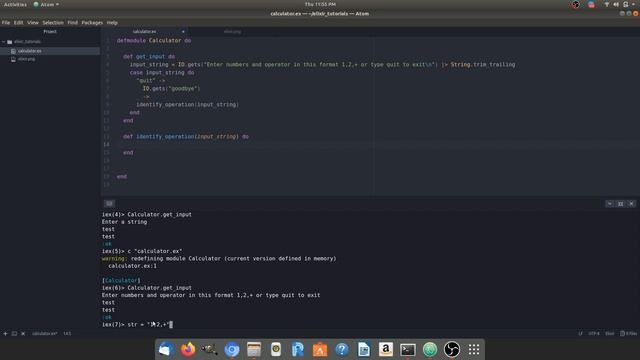Change the UTF-8 encoding setting
This screenshot has height=360, width=640.
pos(594,333)
